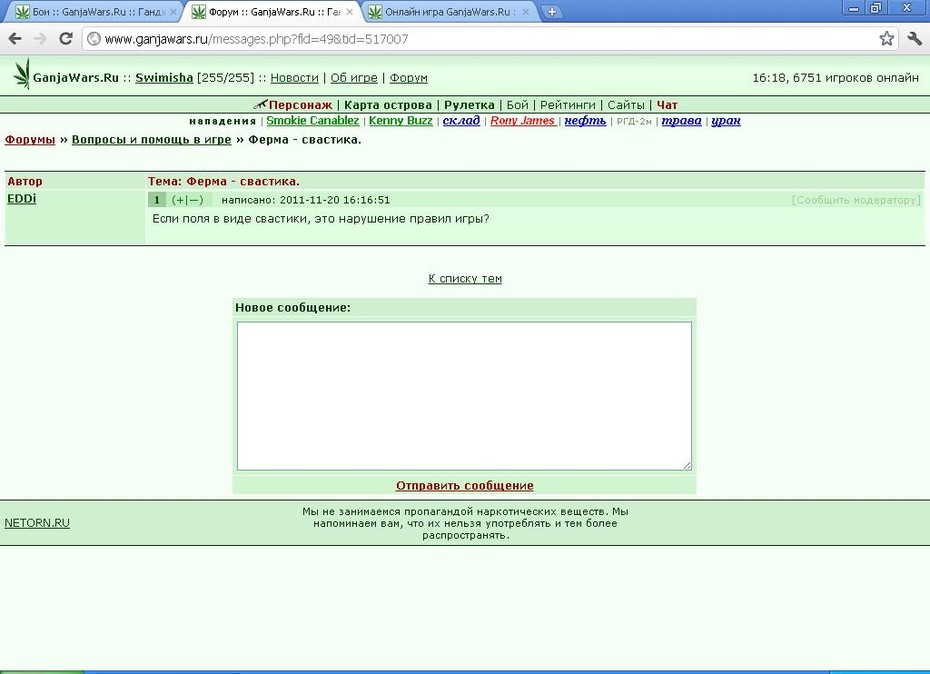Open the Swimisha profile link
Screen dimensions: 930x674
pos(164,78)
